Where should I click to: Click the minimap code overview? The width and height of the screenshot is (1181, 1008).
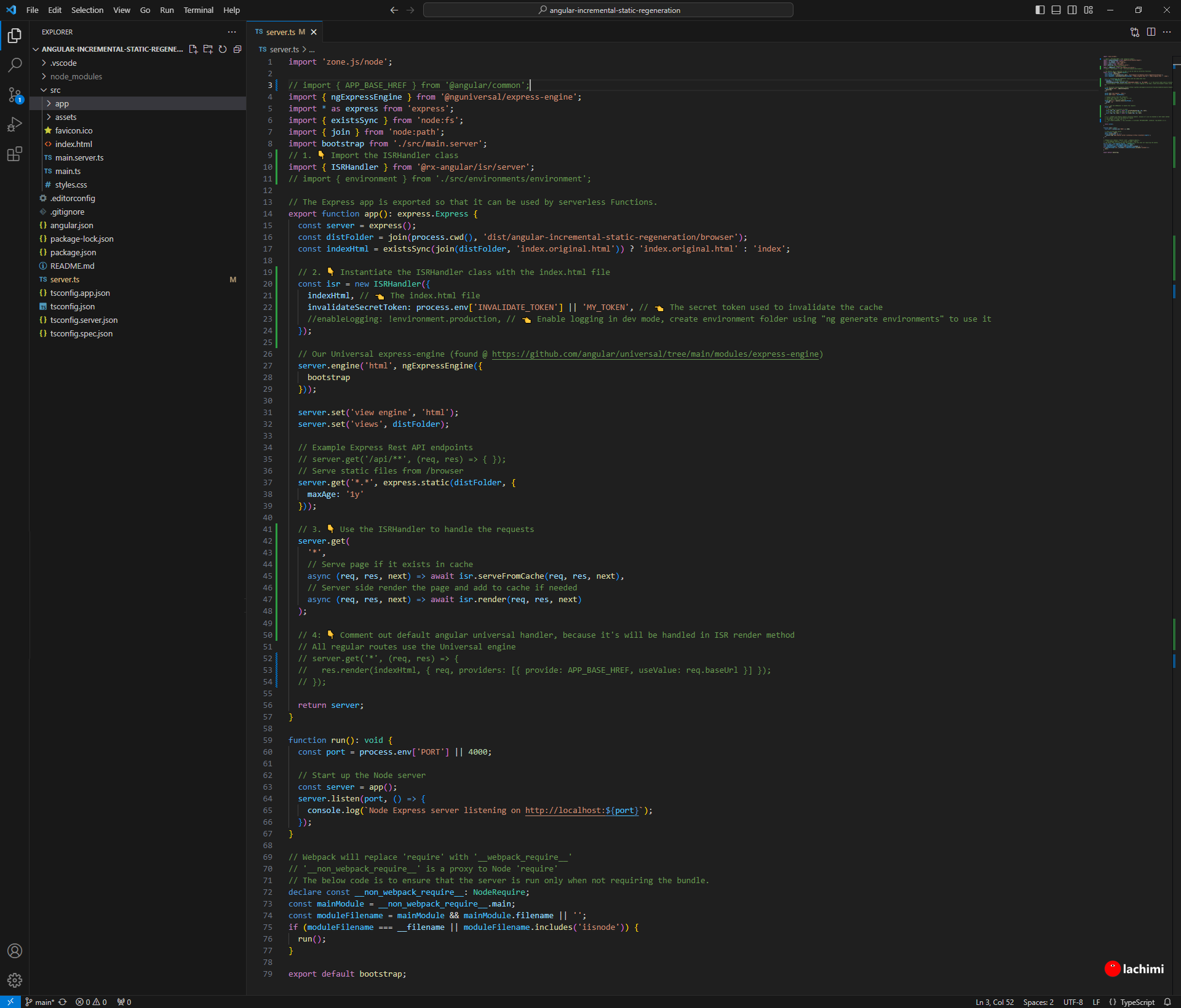[x=1135, y=105]
